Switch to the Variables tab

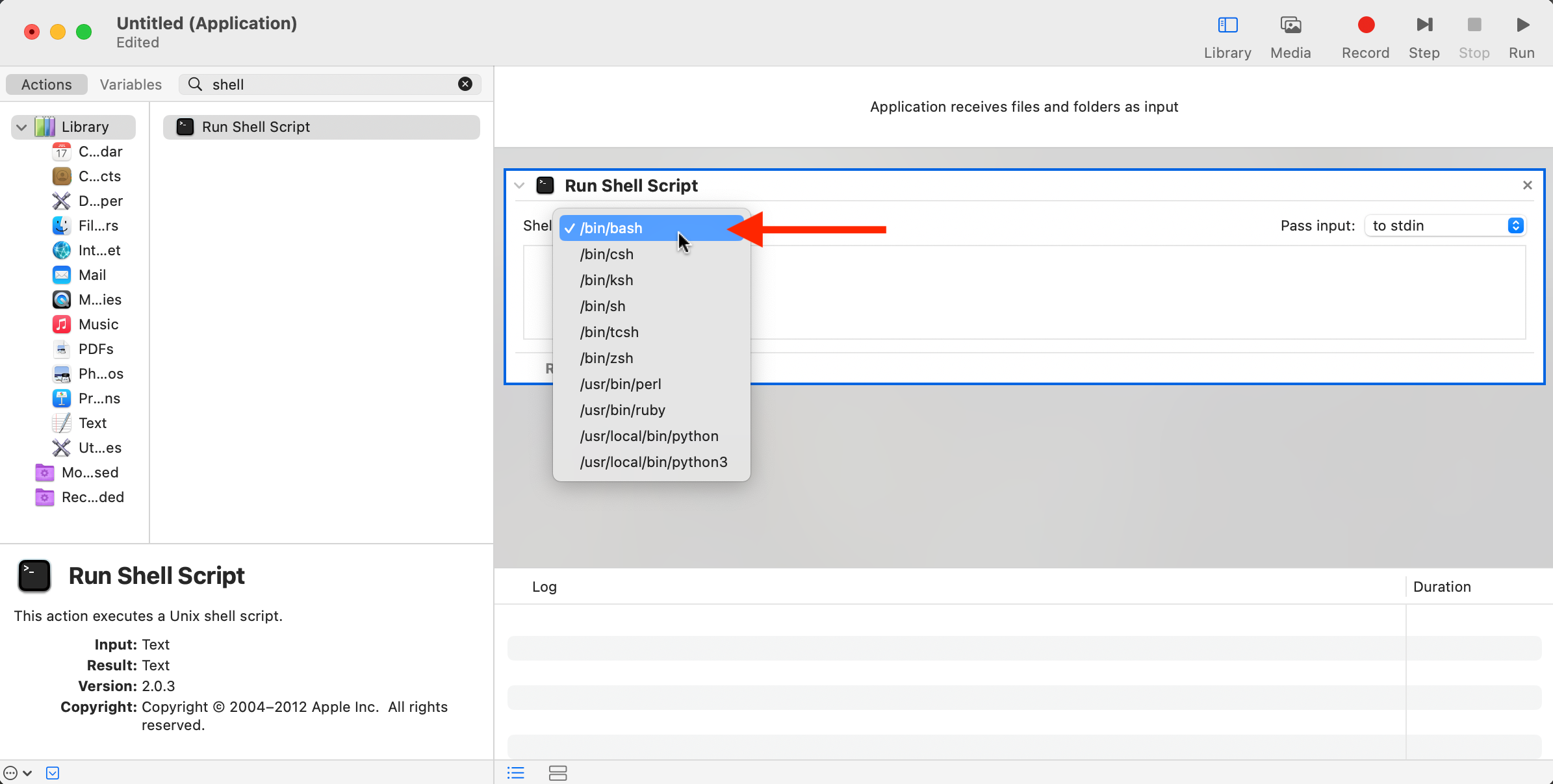[131, 84]
